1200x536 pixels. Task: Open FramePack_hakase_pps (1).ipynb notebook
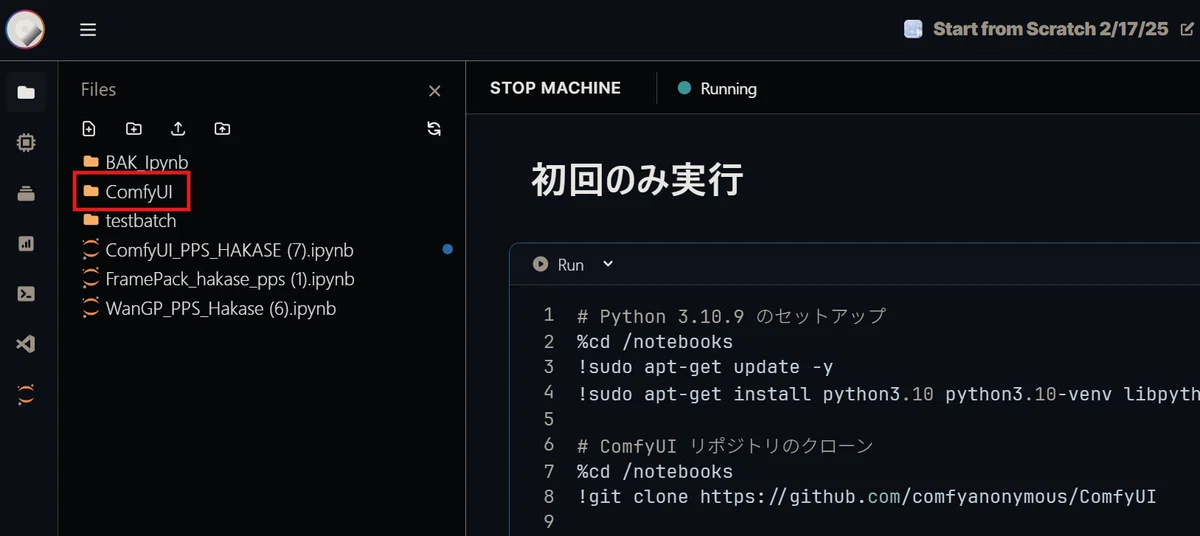[217, 279]
